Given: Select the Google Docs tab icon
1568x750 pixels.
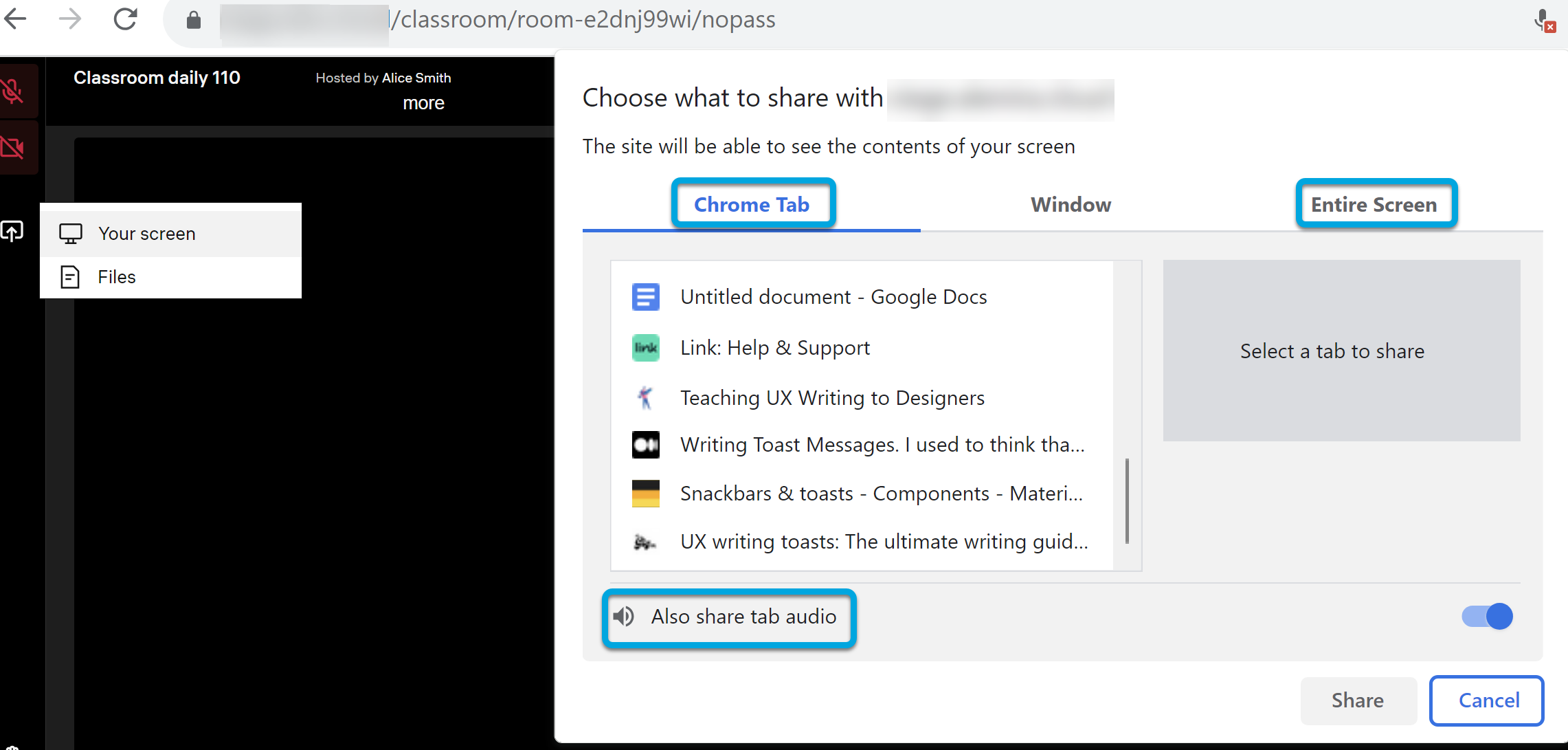Looking at the screenshot, I should (645, 297).
